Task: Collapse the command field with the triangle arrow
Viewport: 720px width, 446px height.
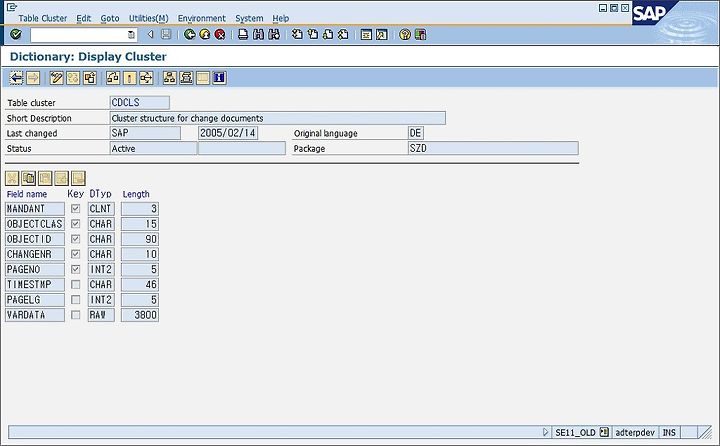Action: pyautogui.click(x=150, y=34)
